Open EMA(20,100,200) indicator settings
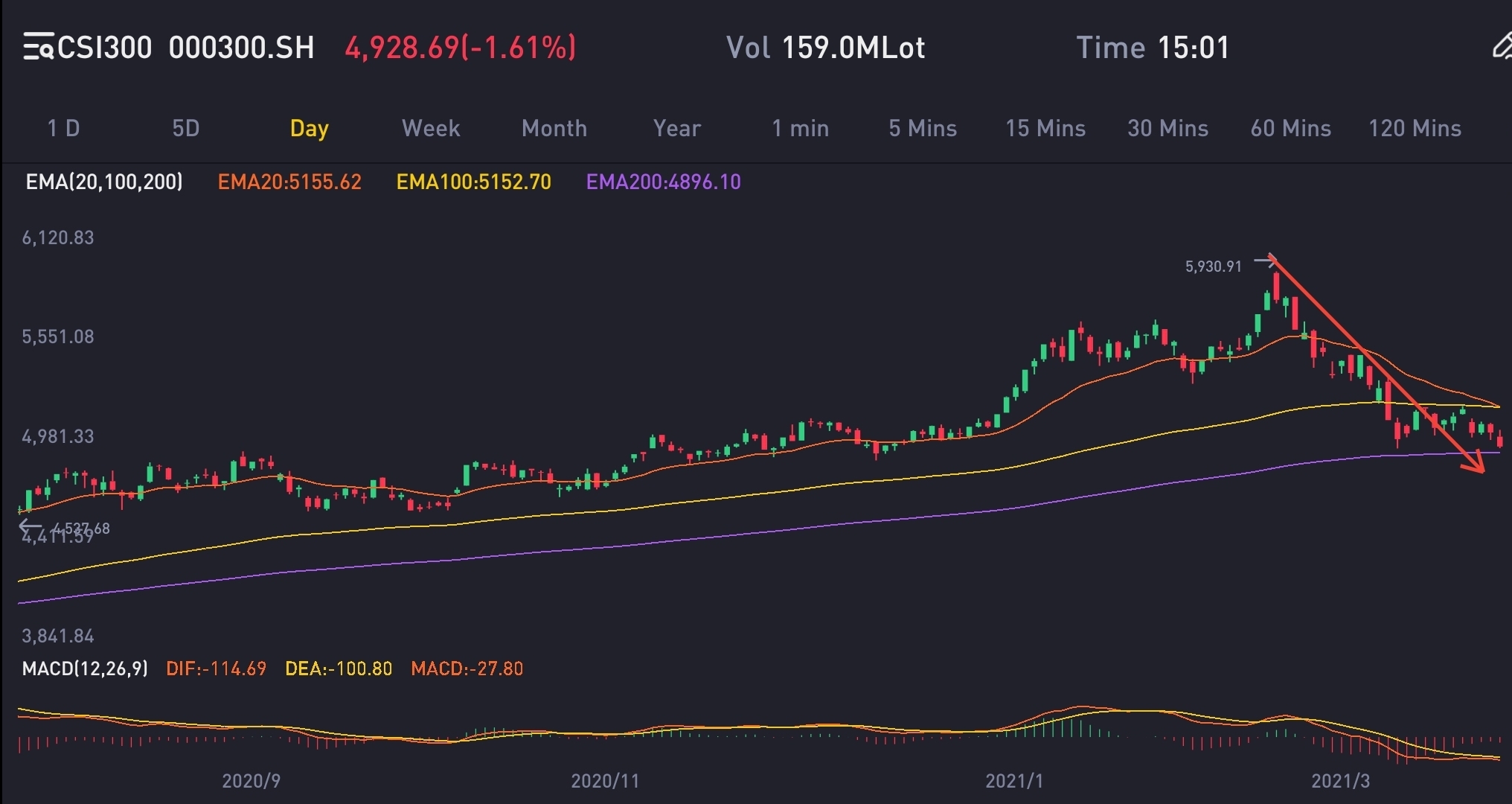Screen dimensions: 1512x804 [x=104, y=182]
